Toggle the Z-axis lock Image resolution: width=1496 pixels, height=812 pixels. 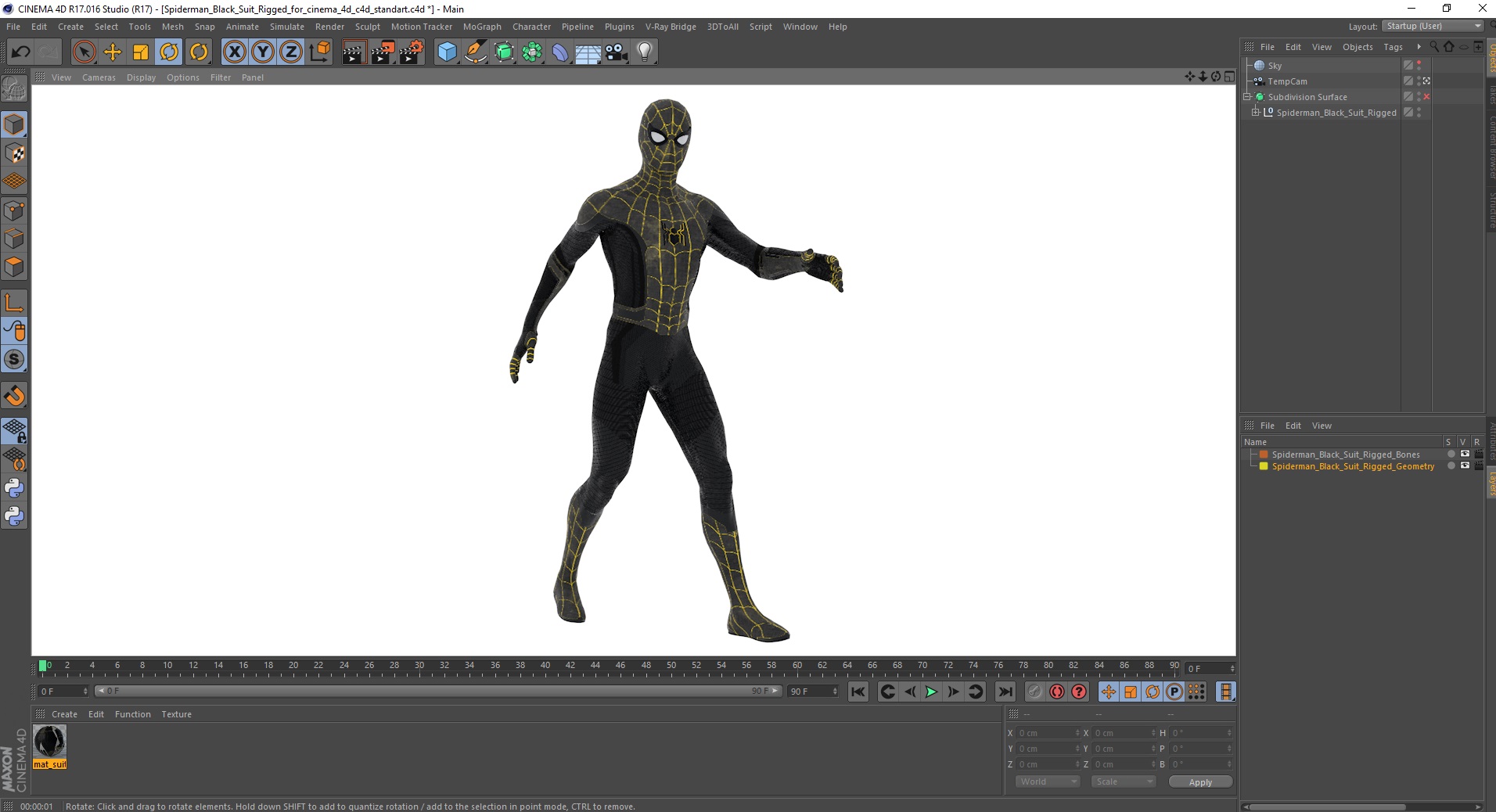coord(291,52)
